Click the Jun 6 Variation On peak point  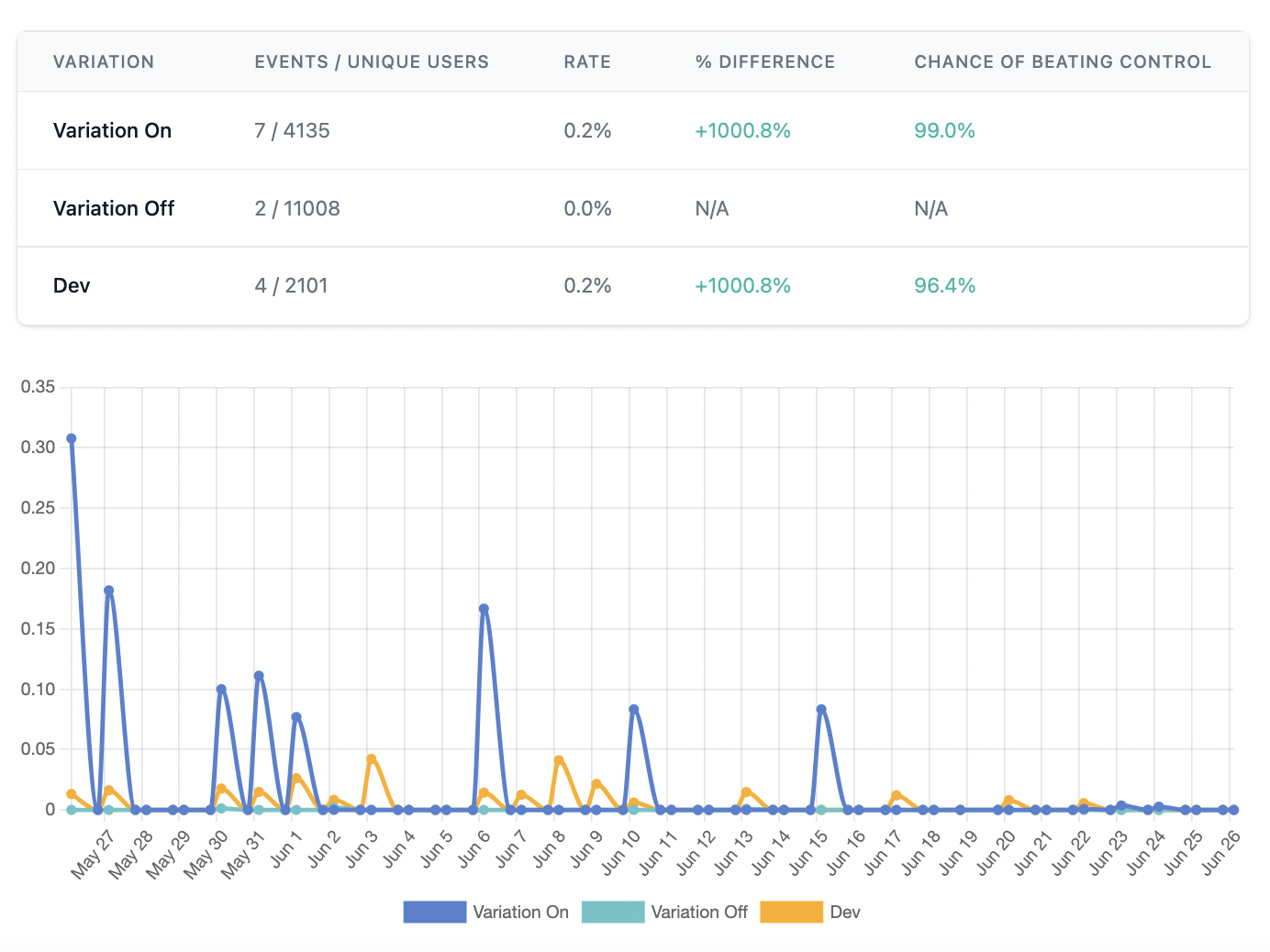[484, 609]
